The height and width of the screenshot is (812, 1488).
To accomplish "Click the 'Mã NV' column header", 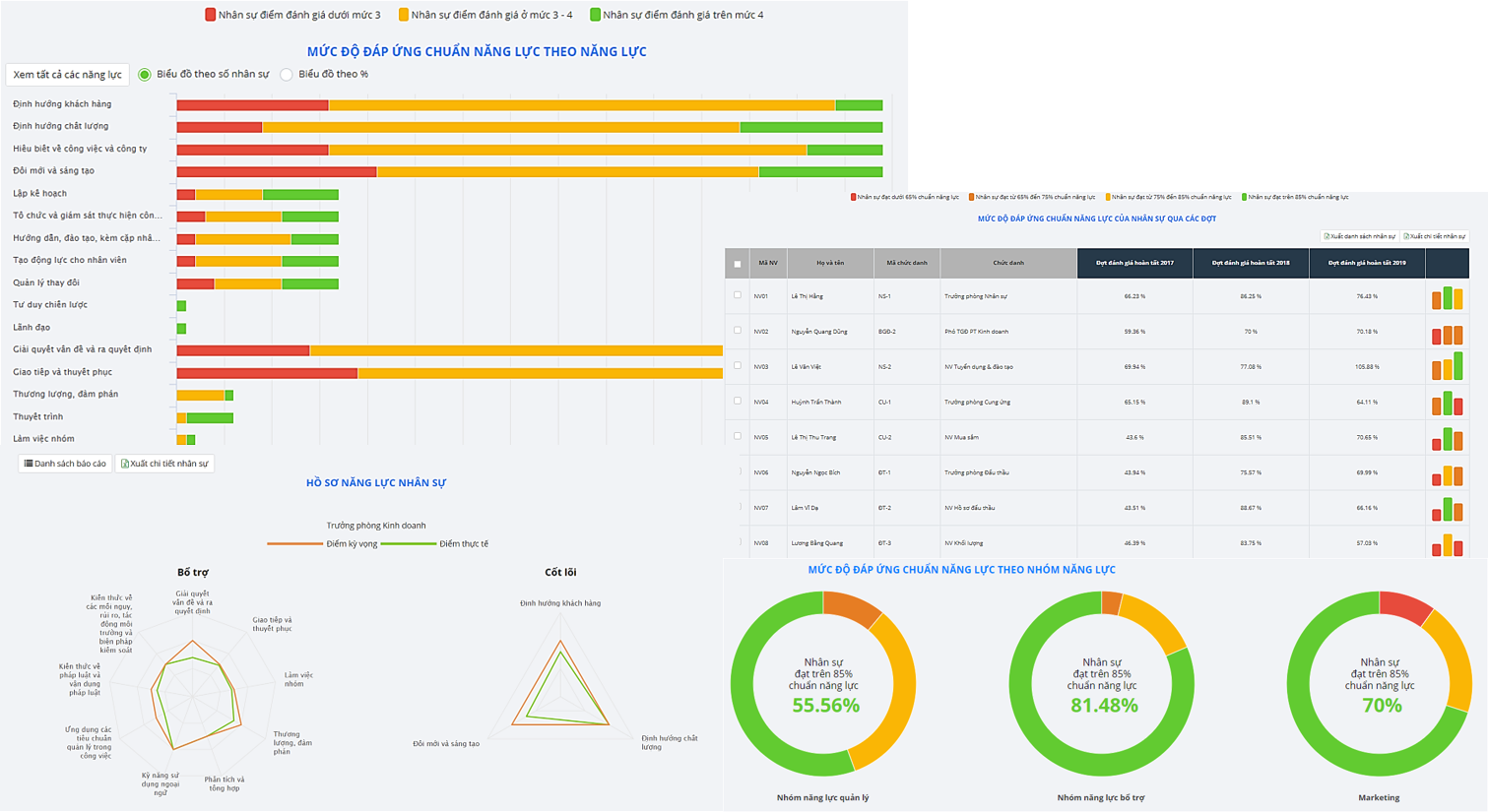I will (x=767, y=263).
